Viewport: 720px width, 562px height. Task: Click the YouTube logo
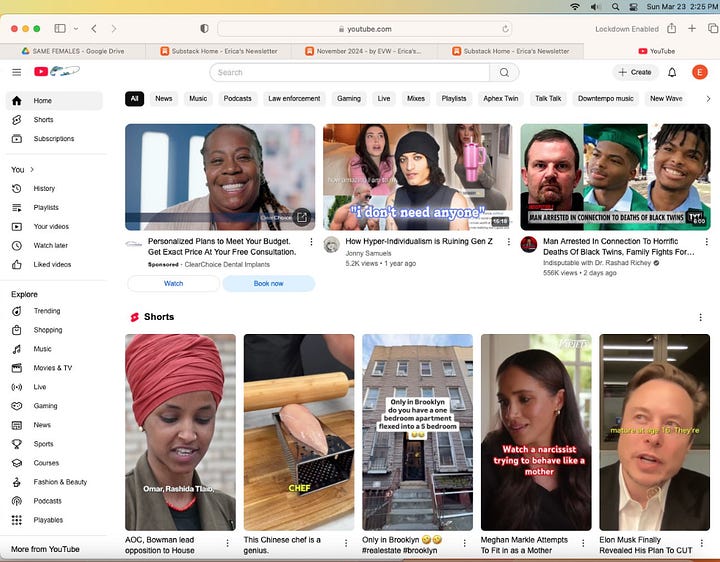click(x=56, y=71)
